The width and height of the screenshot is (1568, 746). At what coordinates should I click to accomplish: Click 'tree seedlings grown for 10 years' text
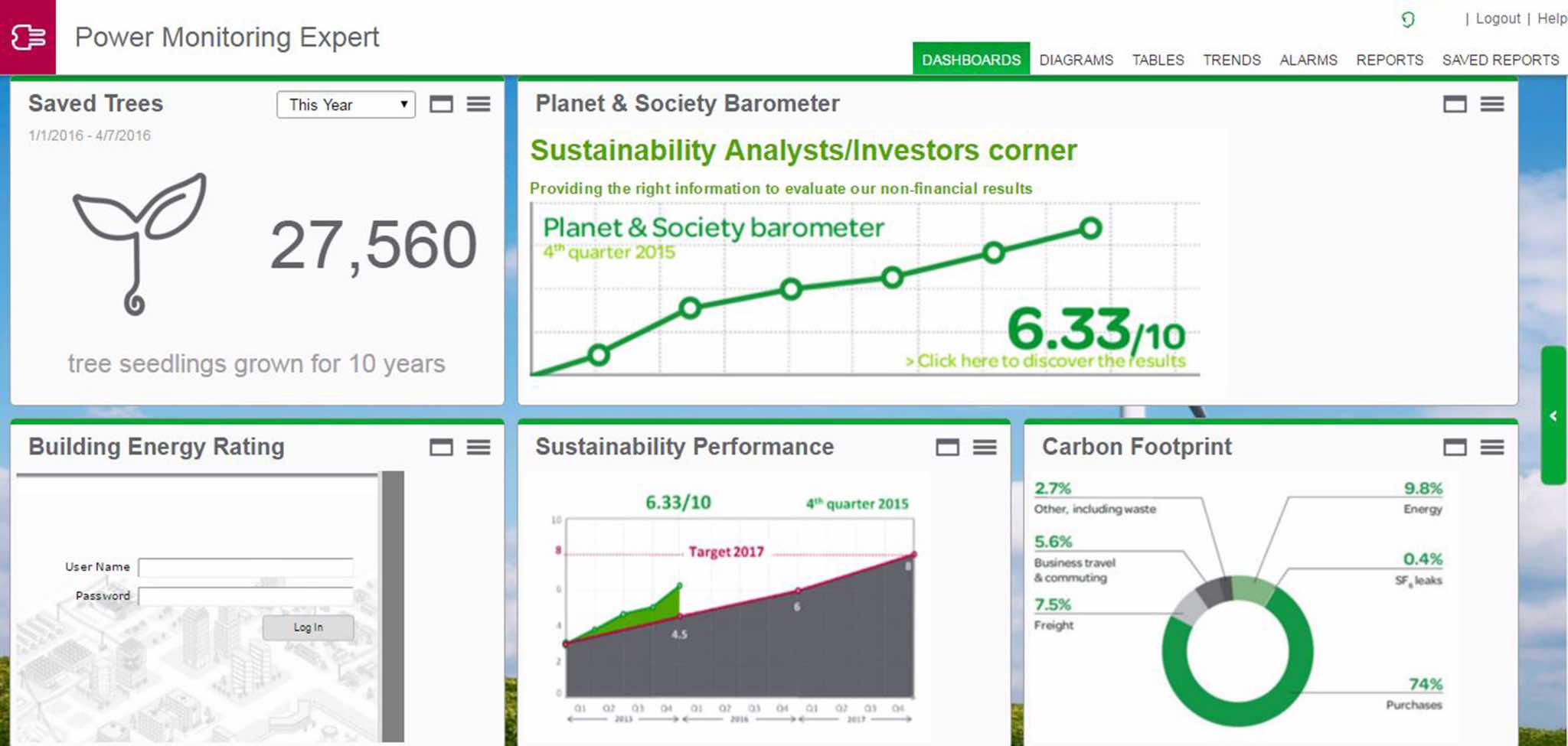click(x=256, y=363)
